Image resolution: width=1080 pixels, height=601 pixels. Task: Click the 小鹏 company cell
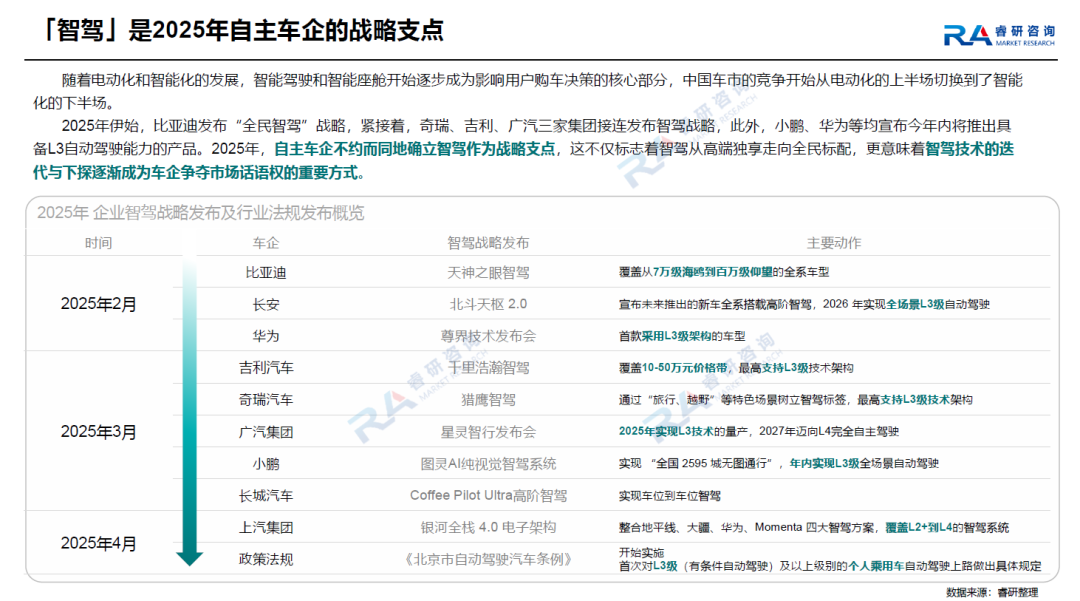(266, 463)
